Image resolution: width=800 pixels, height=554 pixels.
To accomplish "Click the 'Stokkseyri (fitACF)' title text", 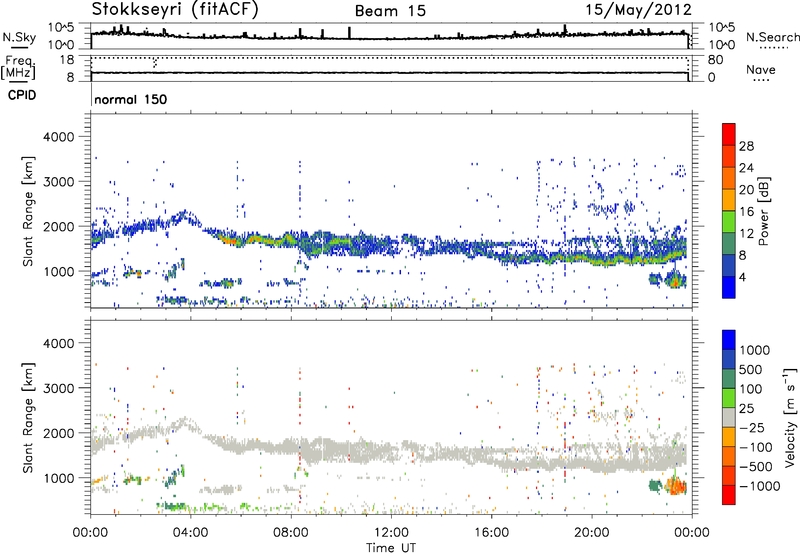I will point(175,9).
